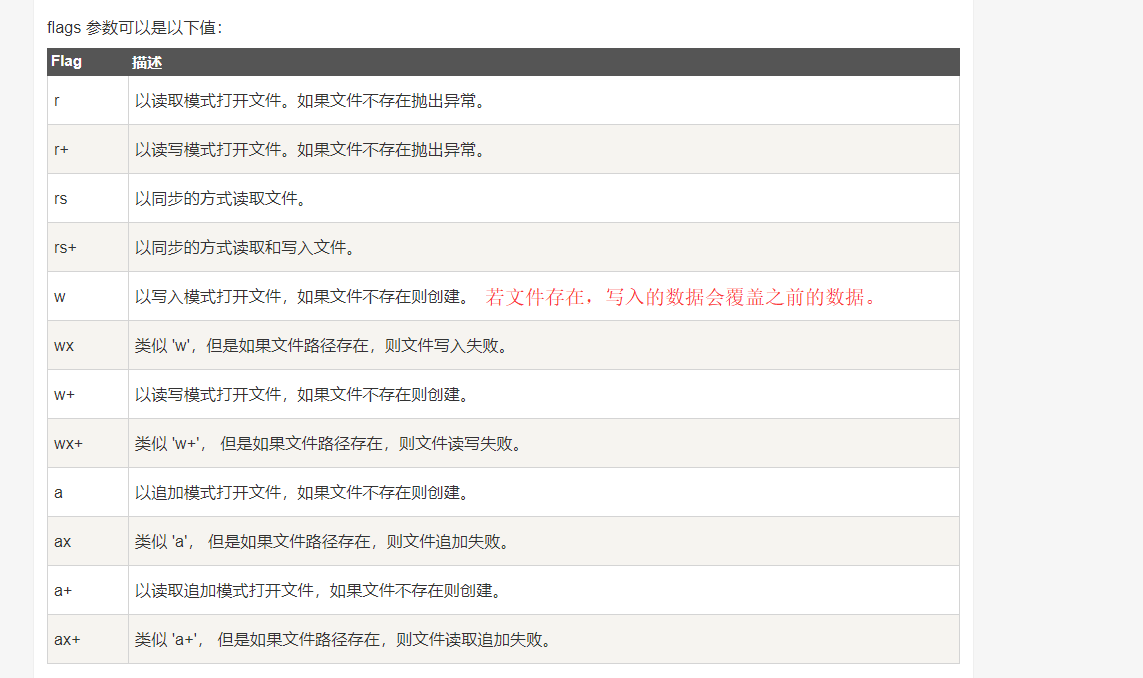Click description '以同步的方式读取文件'
Screen dimensions: 1143x678
[220, 199]
